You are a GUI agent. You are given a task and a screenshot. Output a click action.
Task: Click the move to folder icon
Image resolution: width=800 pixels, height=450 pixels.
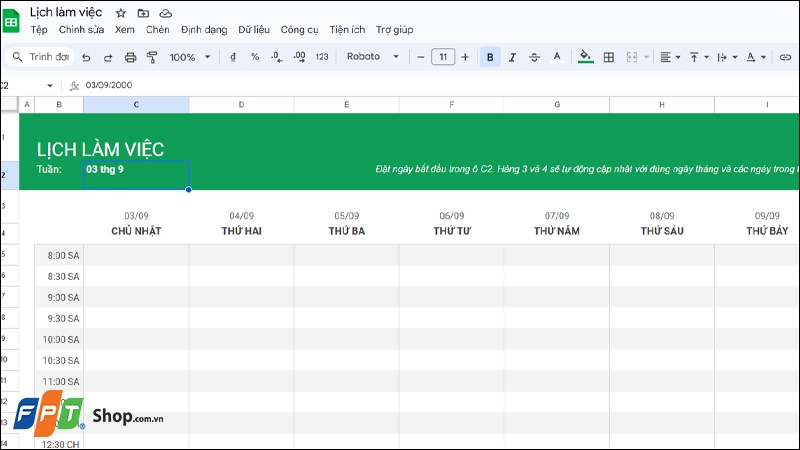[x=143, y=13]
